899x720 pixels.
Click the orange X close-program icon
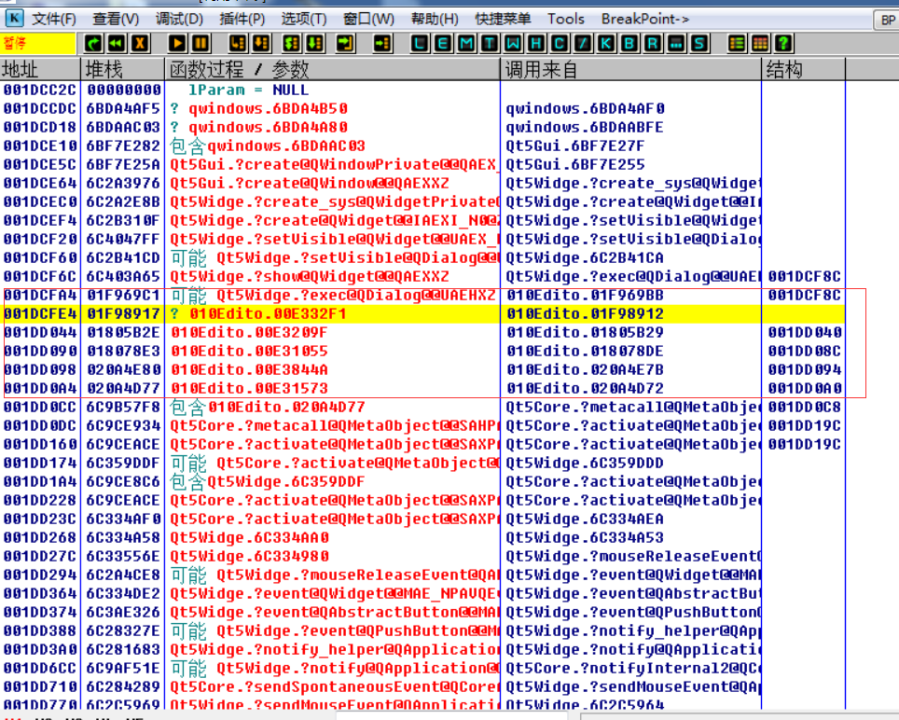(139, 43)
